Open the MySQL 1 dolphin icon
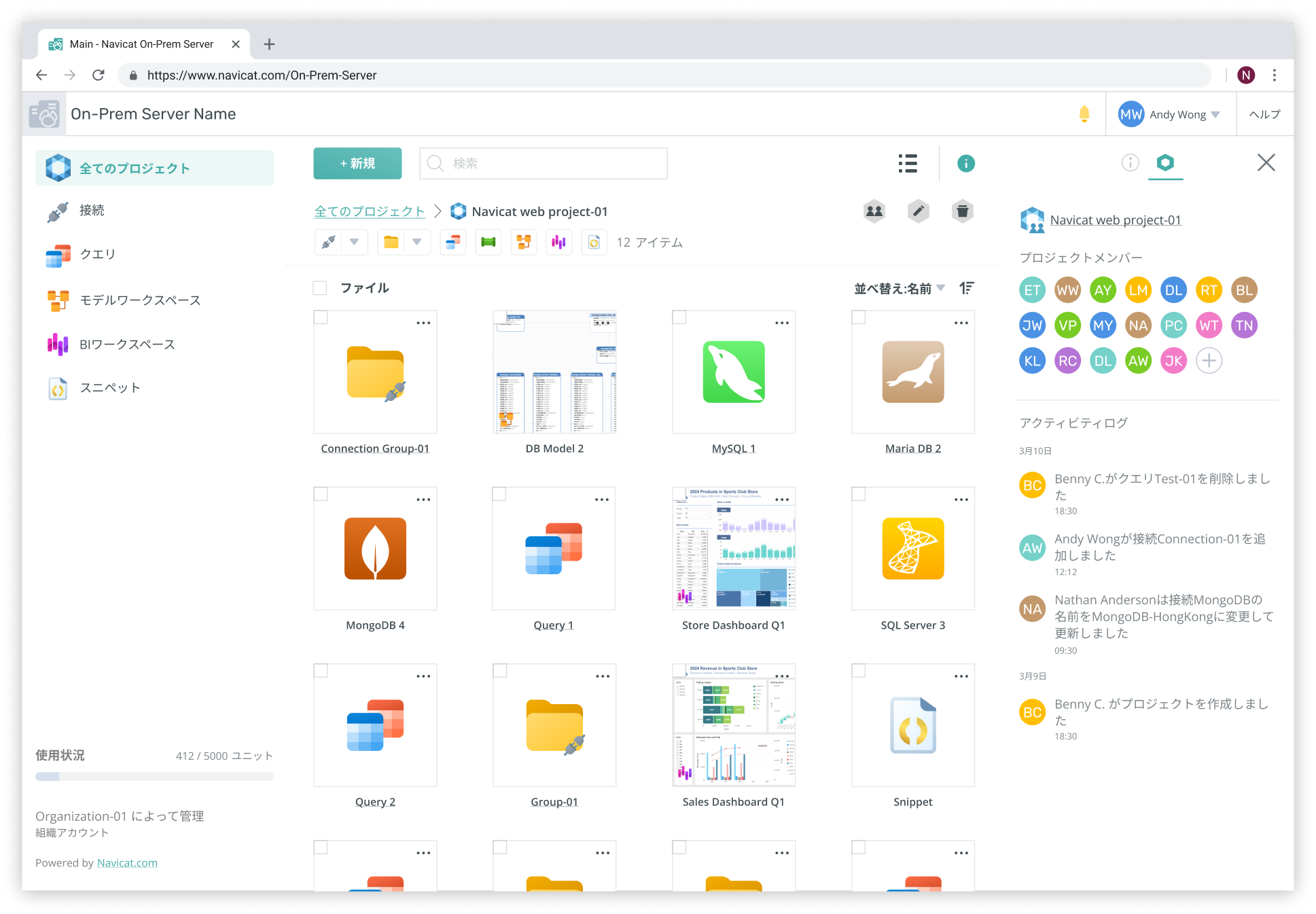This screenshot has height=914, width=1316. click(734, 372)
